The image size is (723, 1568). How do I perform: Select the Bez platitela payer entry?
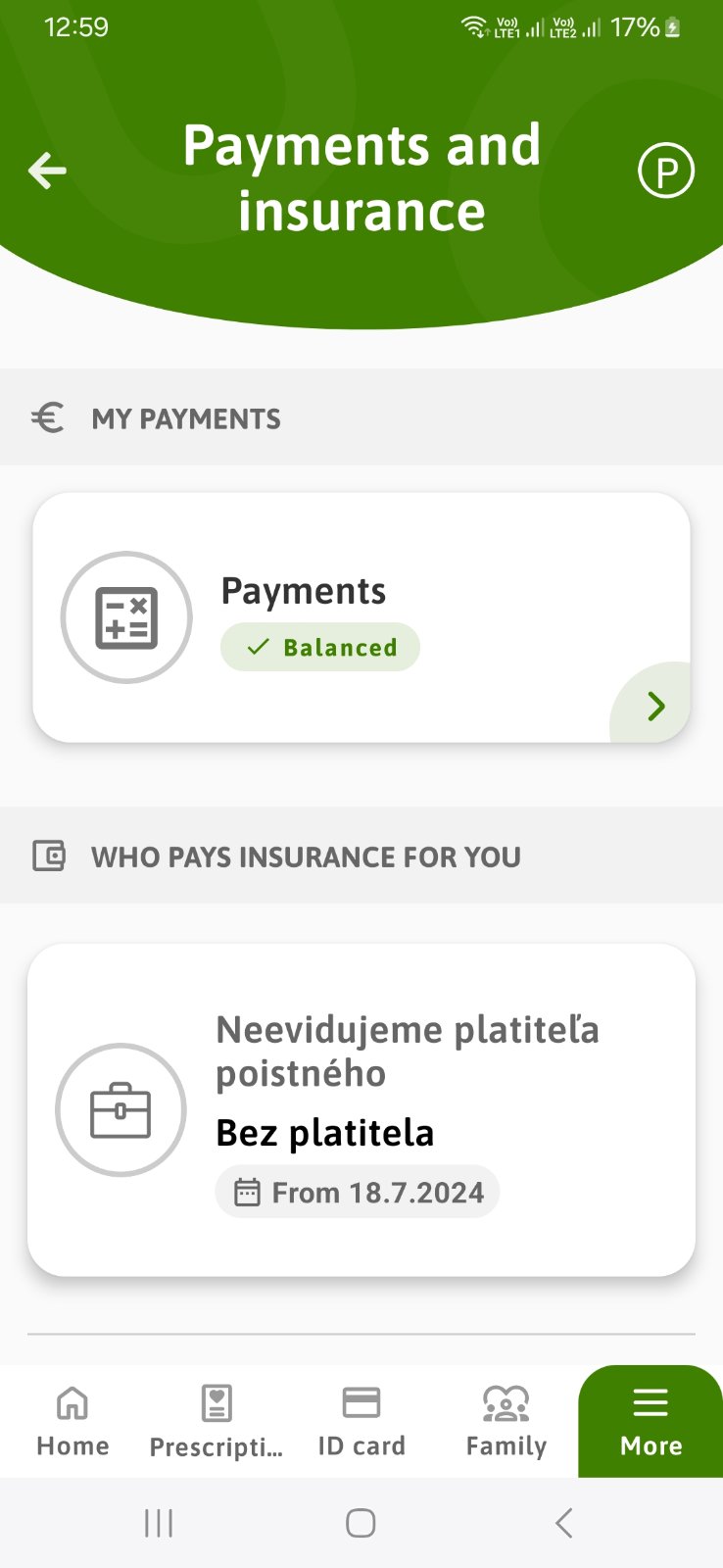point(325,1133)
